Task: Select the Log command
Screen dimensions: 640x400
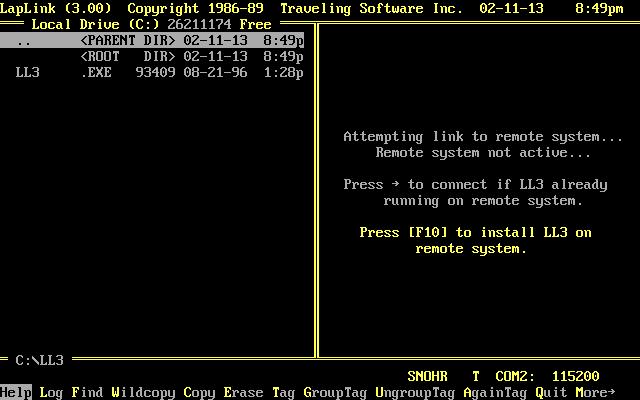Action: [51, 392]
